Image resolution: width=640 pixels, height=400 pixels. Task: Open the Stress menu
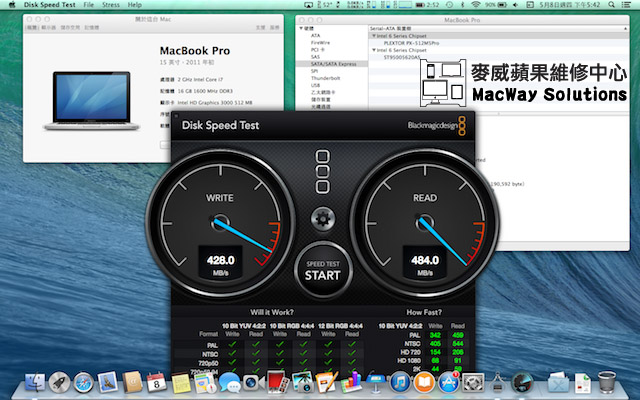point(111,5)
